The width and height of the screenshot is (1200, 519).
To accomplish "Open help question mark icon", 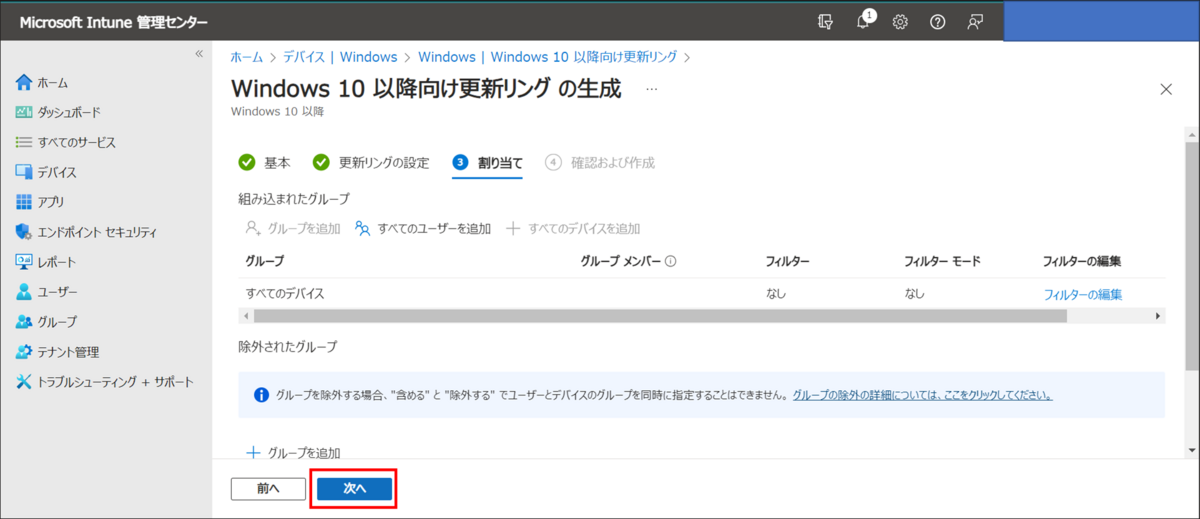I will (937, 22).
